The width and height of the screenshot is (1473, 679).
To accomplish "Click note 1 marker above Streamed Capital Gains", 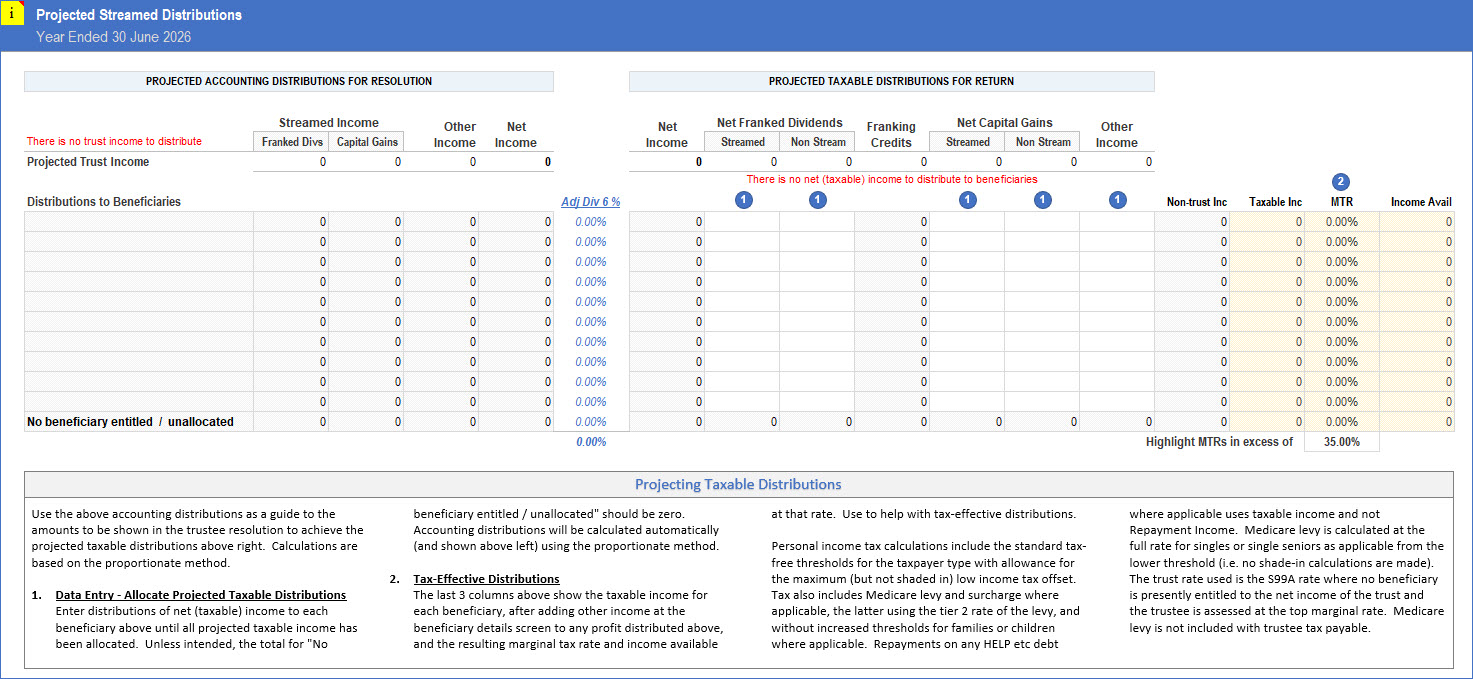I will point(967,200).
